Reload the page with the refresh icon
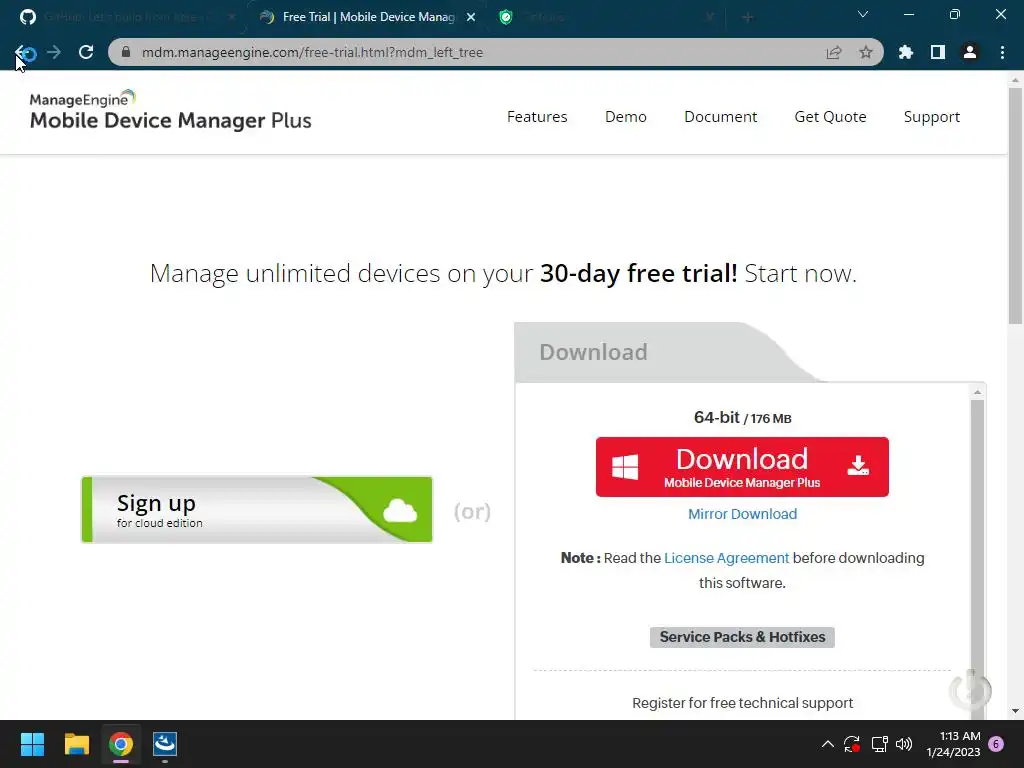 pos(86,52)
